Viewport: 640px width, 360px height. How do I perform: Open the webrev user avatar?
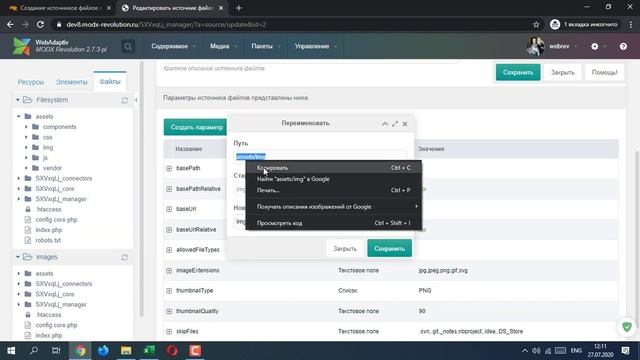point(535,46)
